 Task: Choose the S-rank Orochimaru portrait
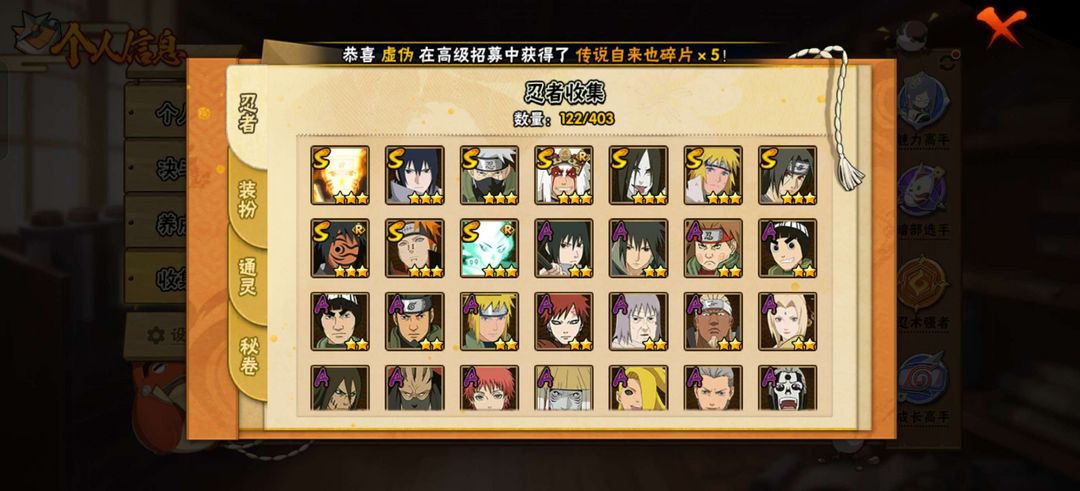click(x=638, y=175)
